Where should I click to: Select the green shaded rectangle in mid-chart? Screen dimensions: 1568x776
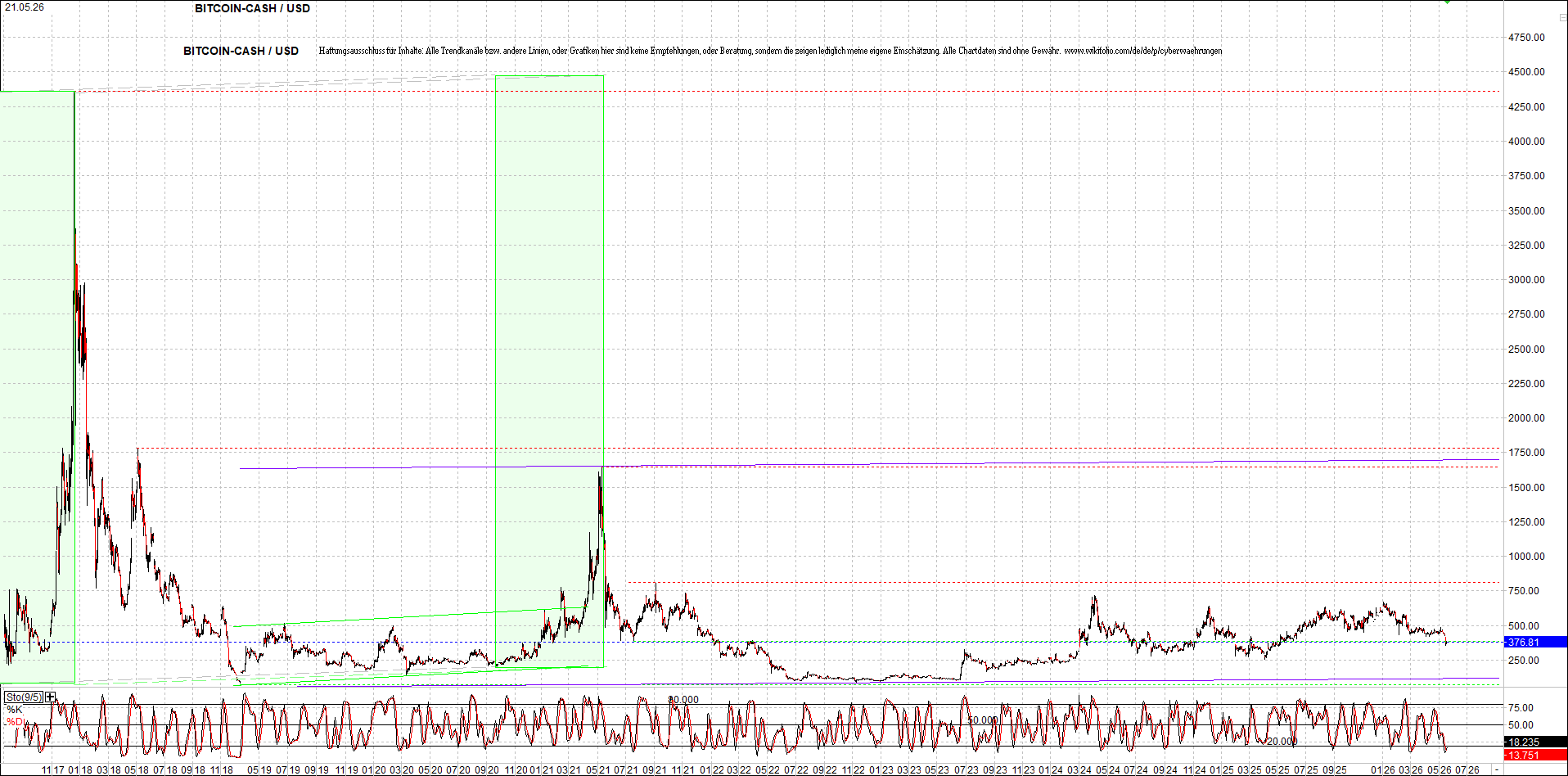(x=549, y=371)
